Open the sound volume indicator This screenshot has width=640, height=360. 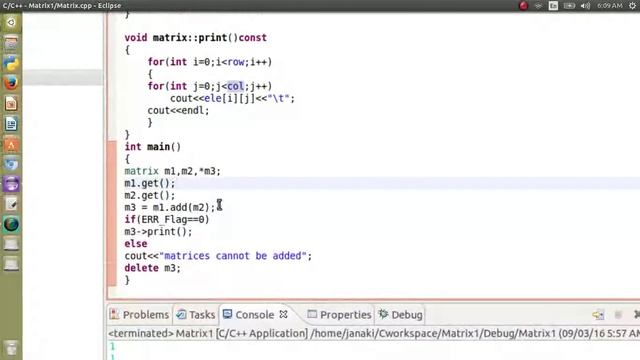(x=585, y=6)
